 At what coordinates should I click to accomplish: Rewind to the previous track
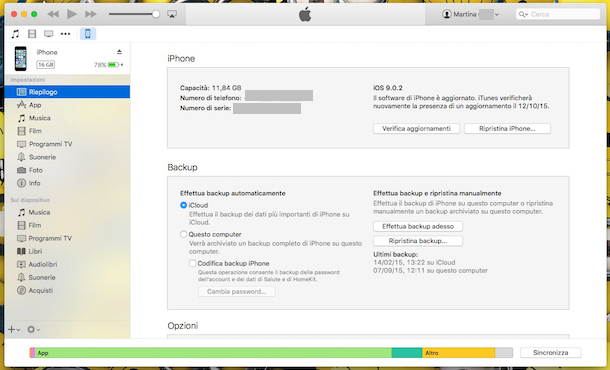(53, 14)
